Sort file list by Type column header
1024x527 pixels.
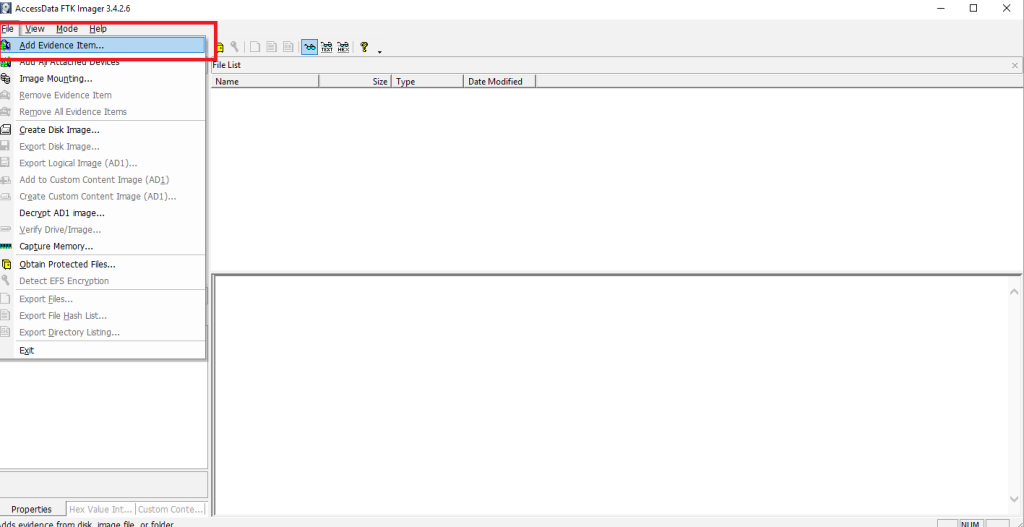428,82
